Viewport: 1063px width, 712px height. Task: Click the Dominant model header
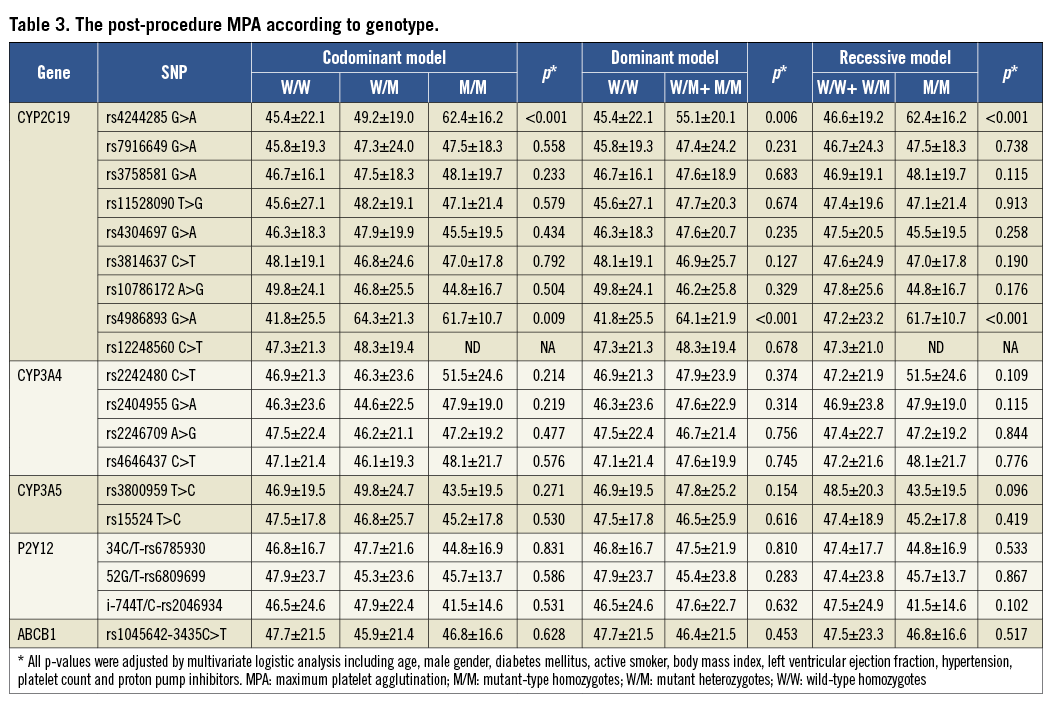pos(664,58)
